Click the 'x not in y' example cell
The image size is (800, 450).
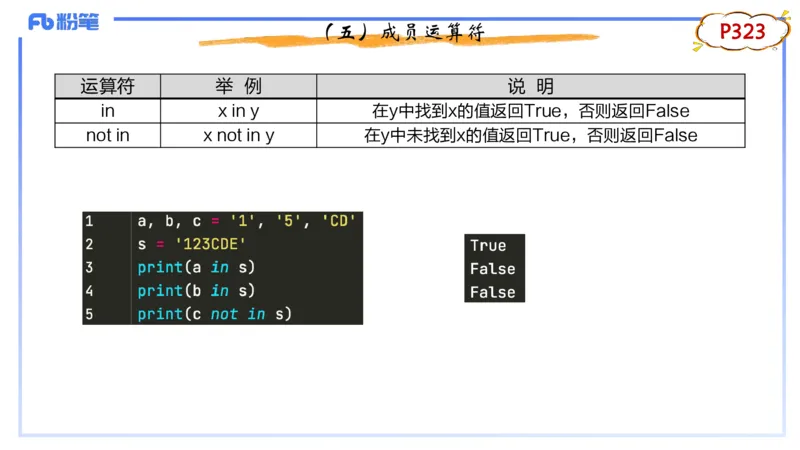pos(238,135)
